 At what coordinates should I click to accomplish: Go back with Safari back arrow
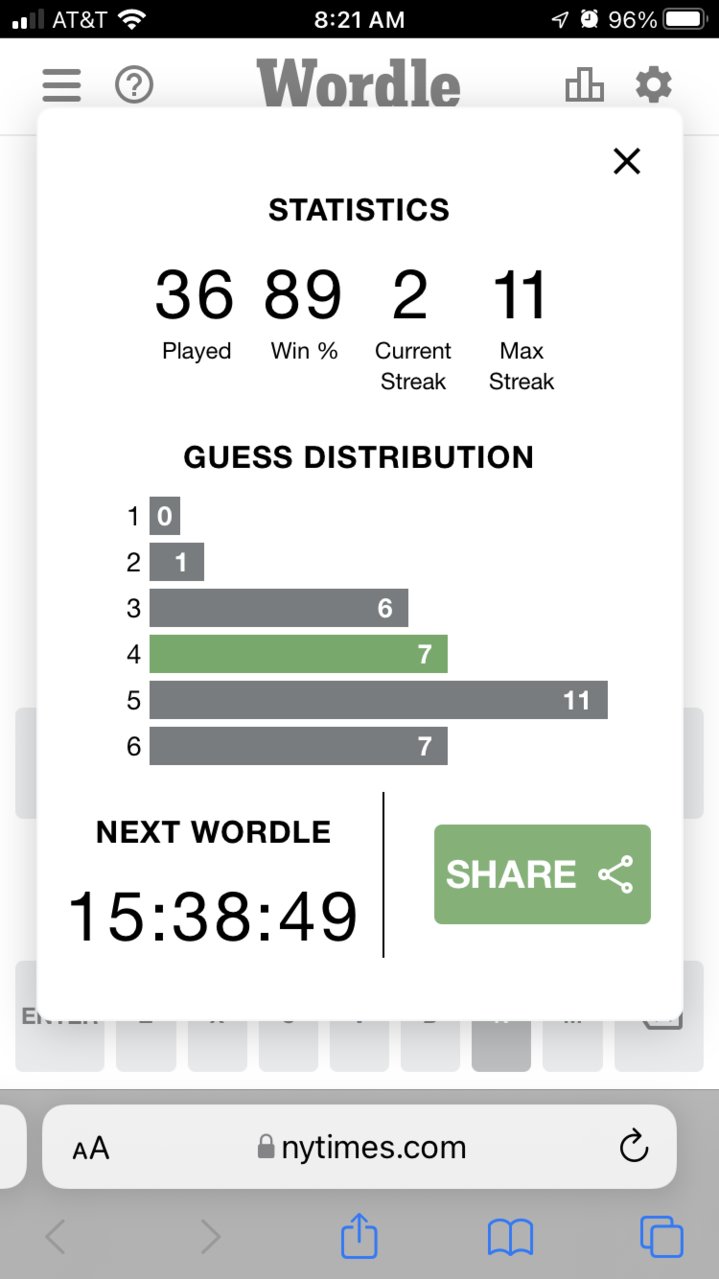tap(55, 1237)
